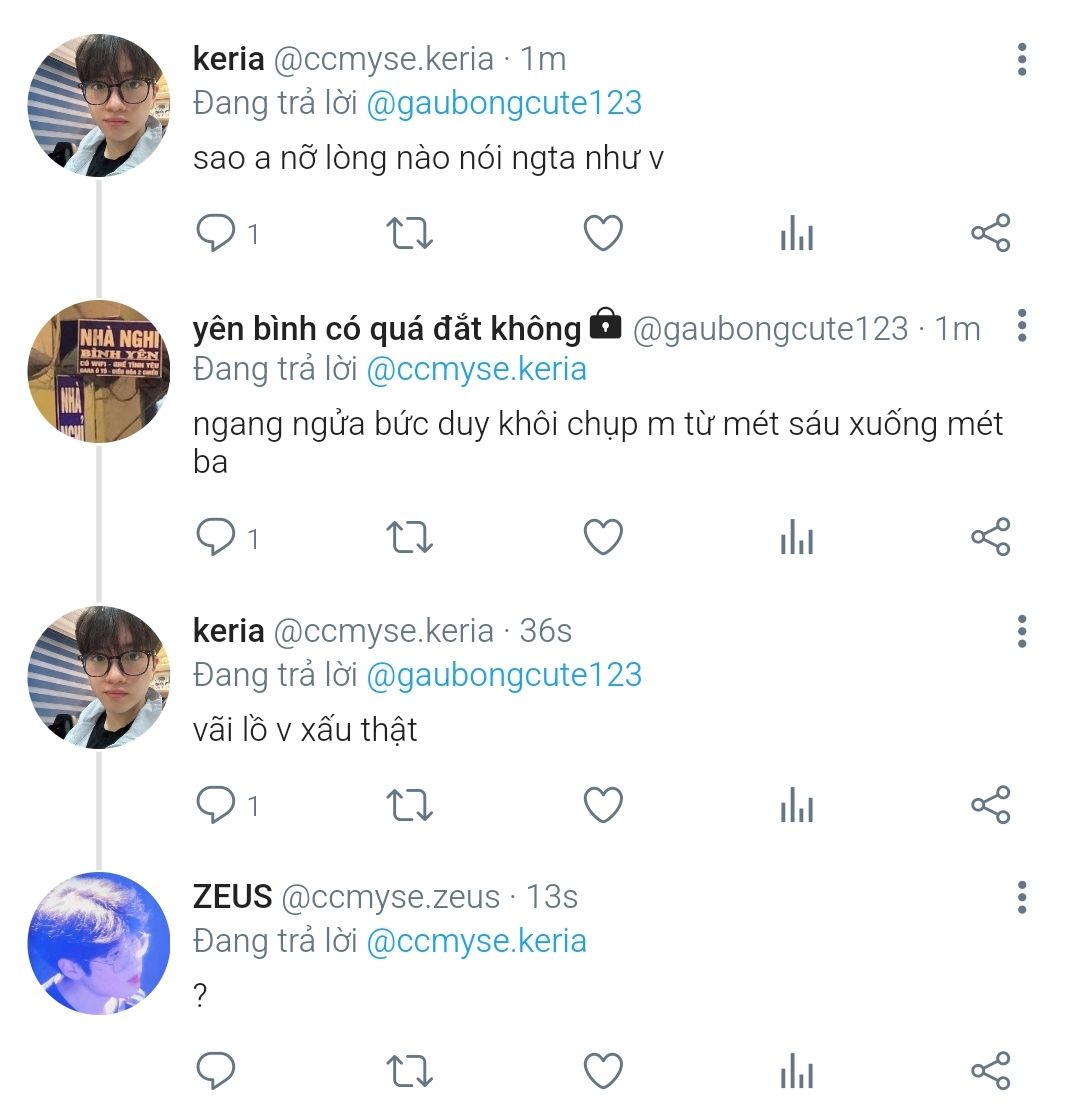Screen dimensions: 1080x1111
Task: Retweet the 'vãi lồ v xấu thật' tweet
Action: click(x=409, y=805)
